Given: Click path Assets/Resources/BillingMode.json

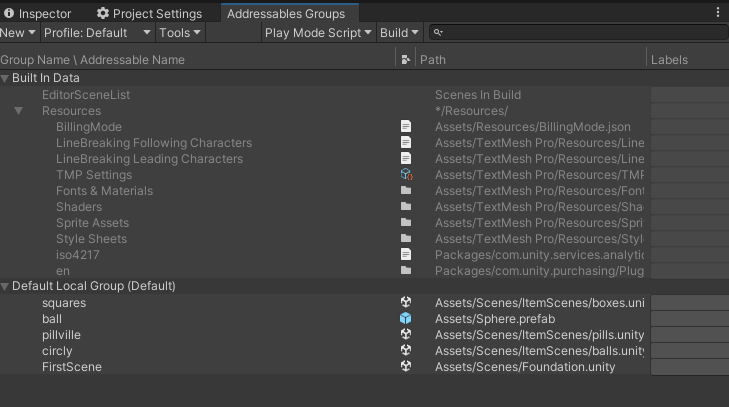Looking at the screenshot, I should pyautogui.click(x=533, y=127).
